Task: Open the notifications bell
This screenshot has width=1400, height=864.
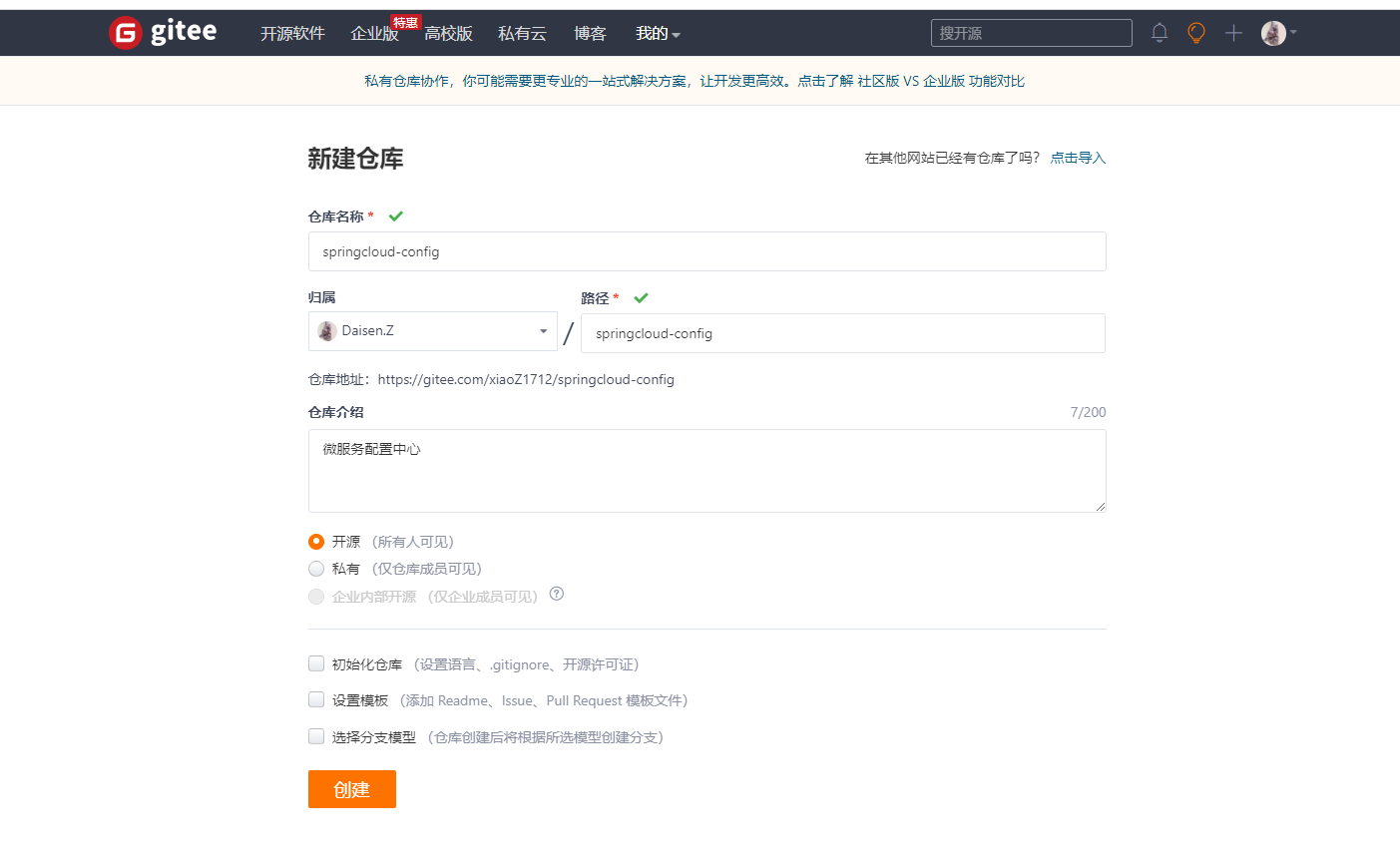Action: point(1159,33)
